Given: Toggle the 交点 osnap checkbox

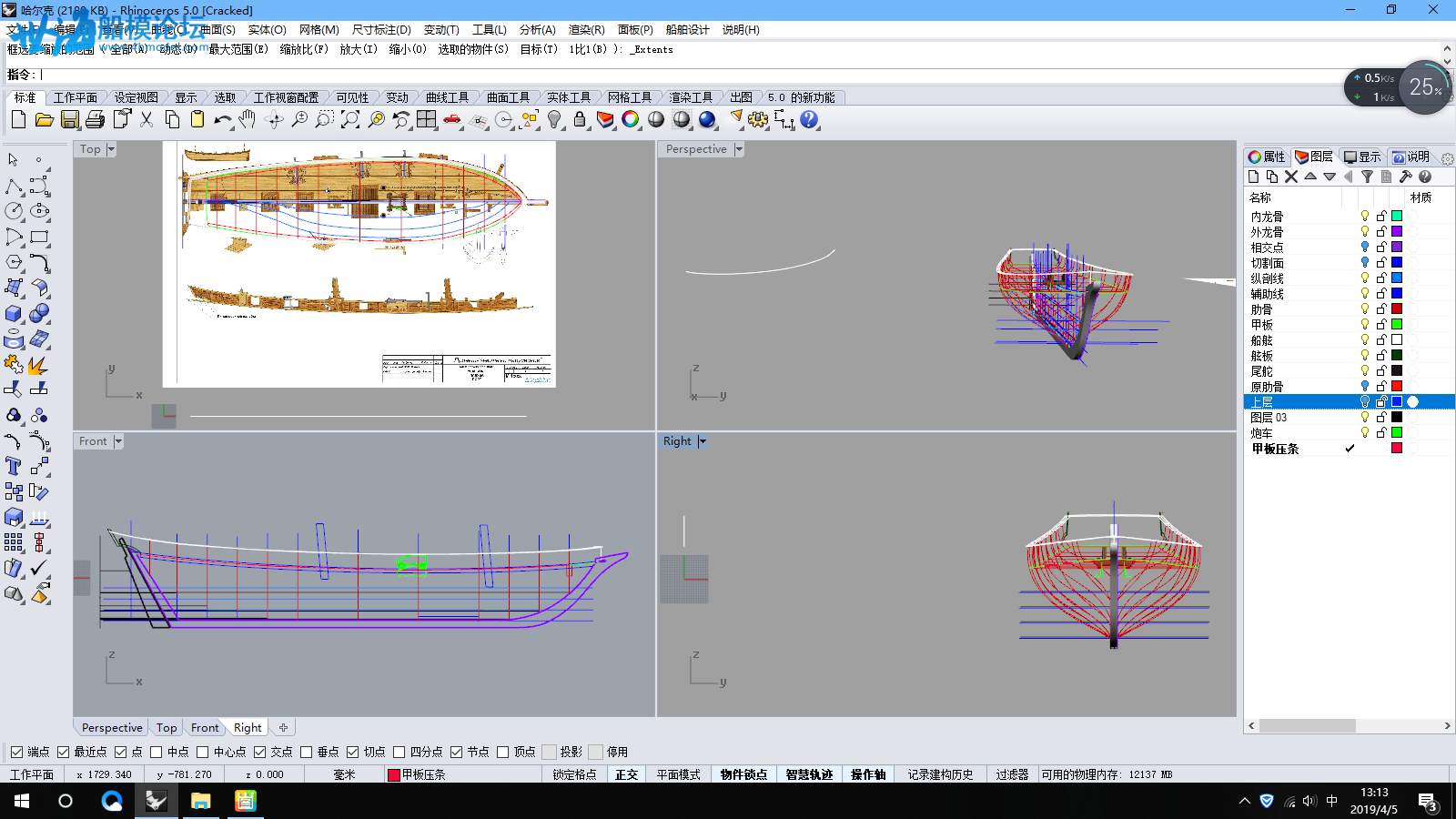Looking at the screenshot, I should coord(259,752).
